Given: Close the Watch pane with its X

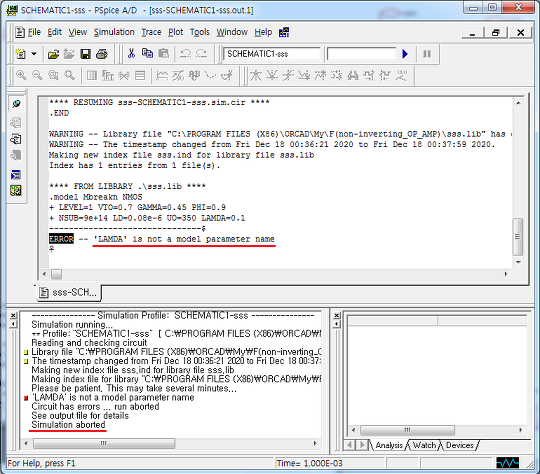Looking at the screenshot, I should [336, 315].
